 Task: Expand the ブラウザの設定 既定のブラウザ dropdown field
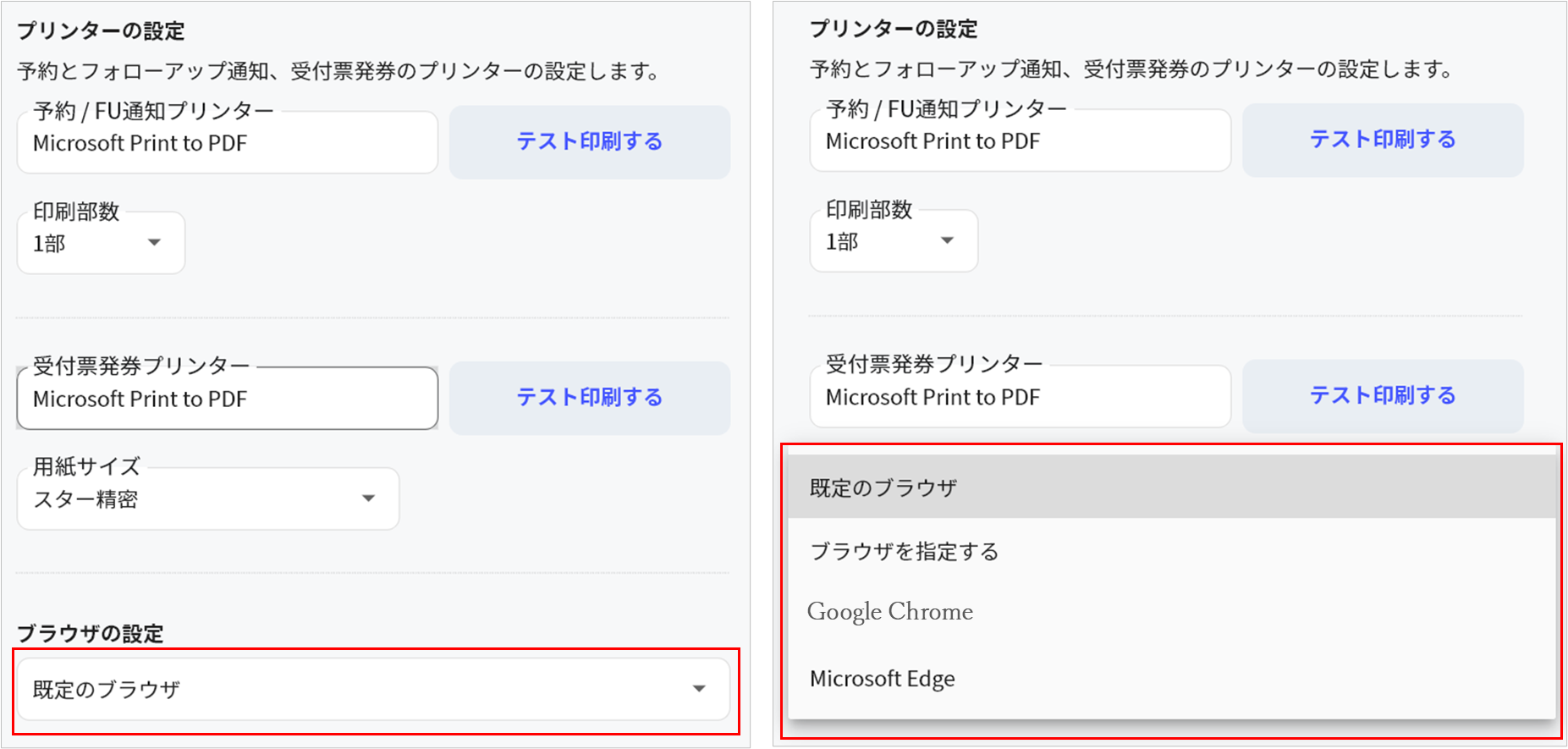pos(372,689)
